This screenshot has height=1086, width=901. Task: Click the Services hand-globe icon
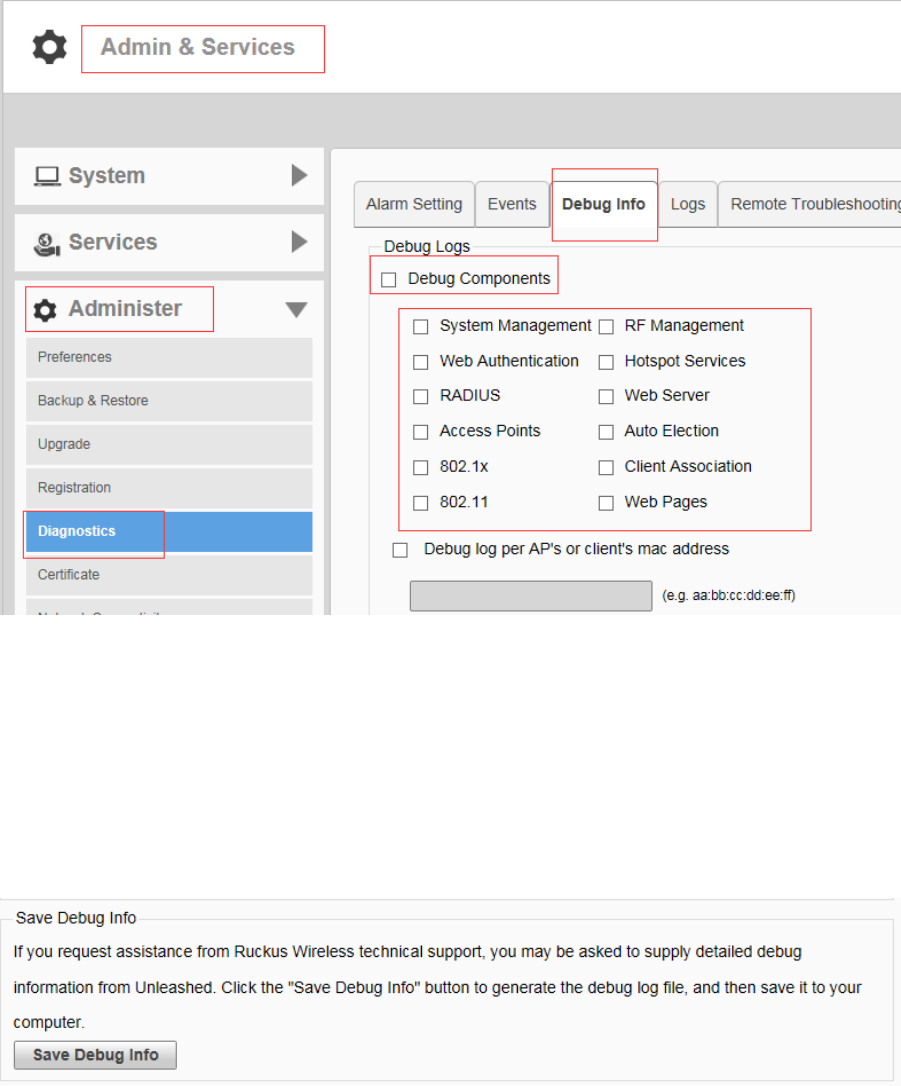click(x=46, y=244)
